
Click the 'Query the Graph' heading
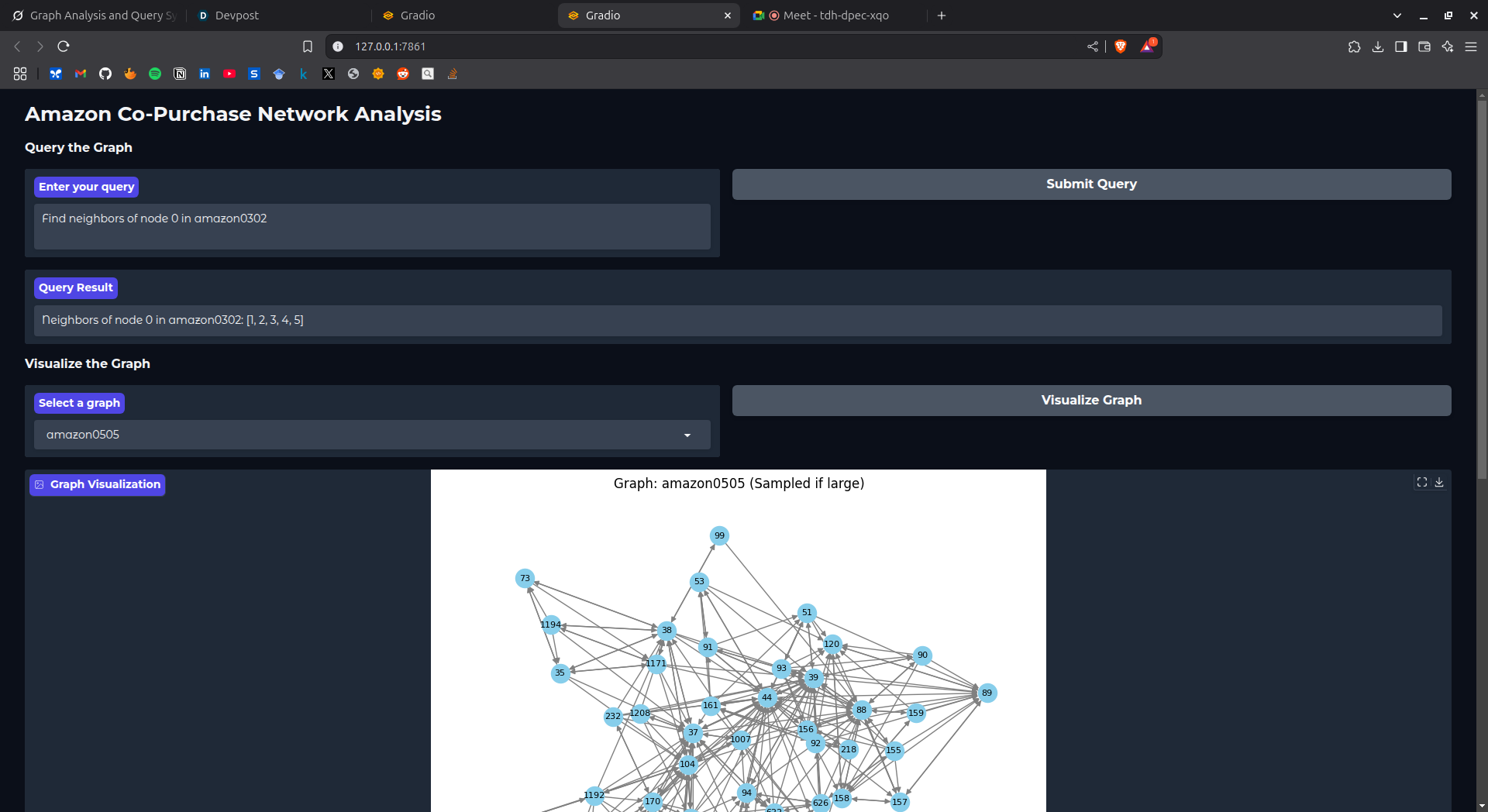pos(78,147)
